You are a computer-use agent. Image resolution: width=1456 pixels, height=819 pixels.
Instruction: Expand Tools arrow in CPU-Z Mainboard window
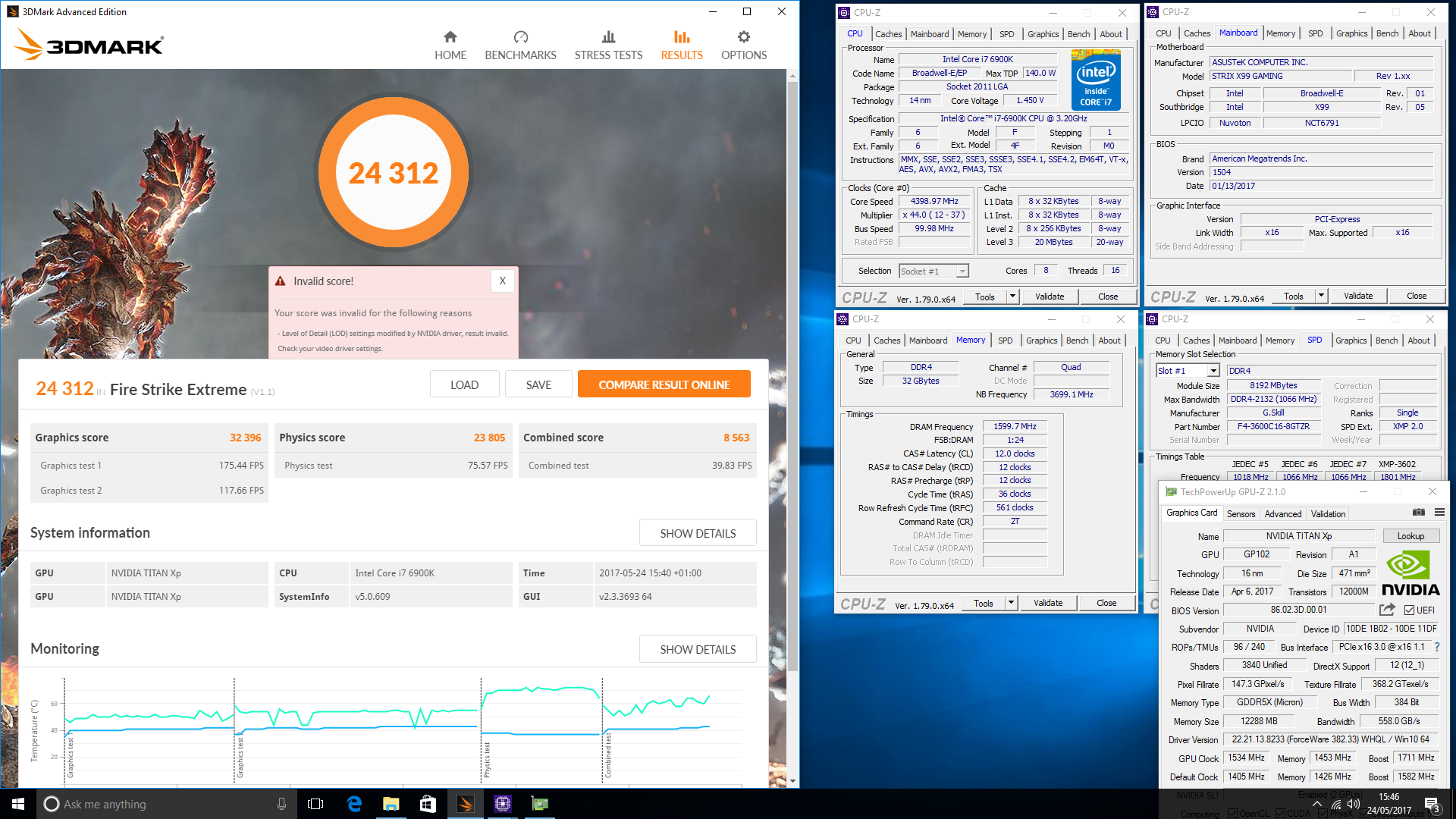[1321, 296]
